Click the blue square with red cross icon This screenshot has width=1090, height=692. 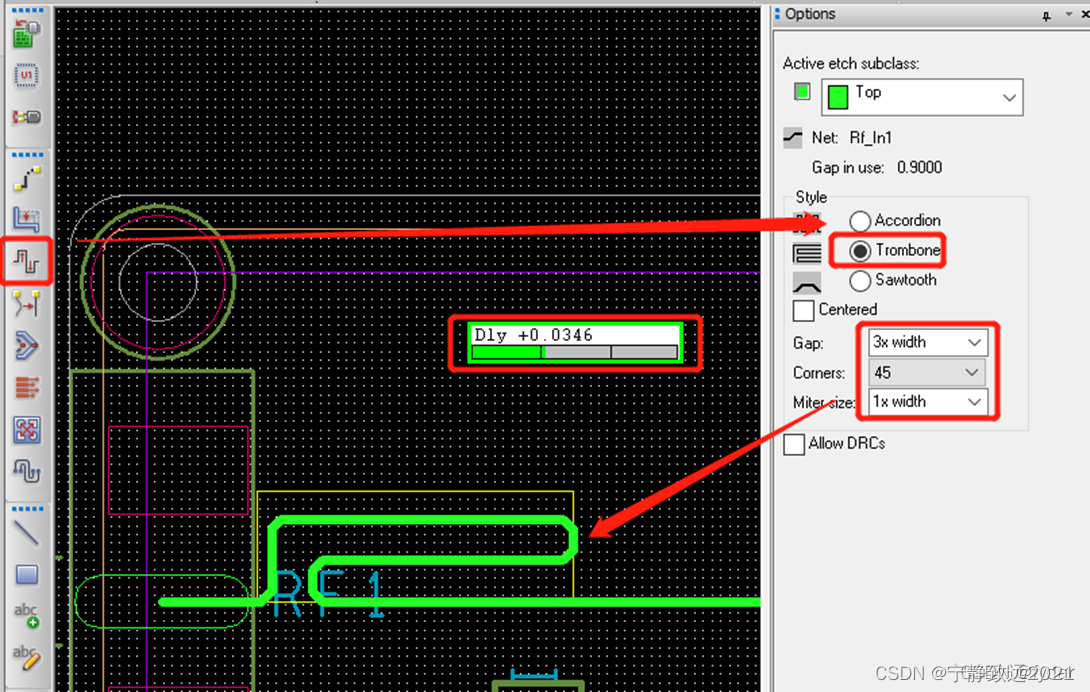click(x=26, y=430)
